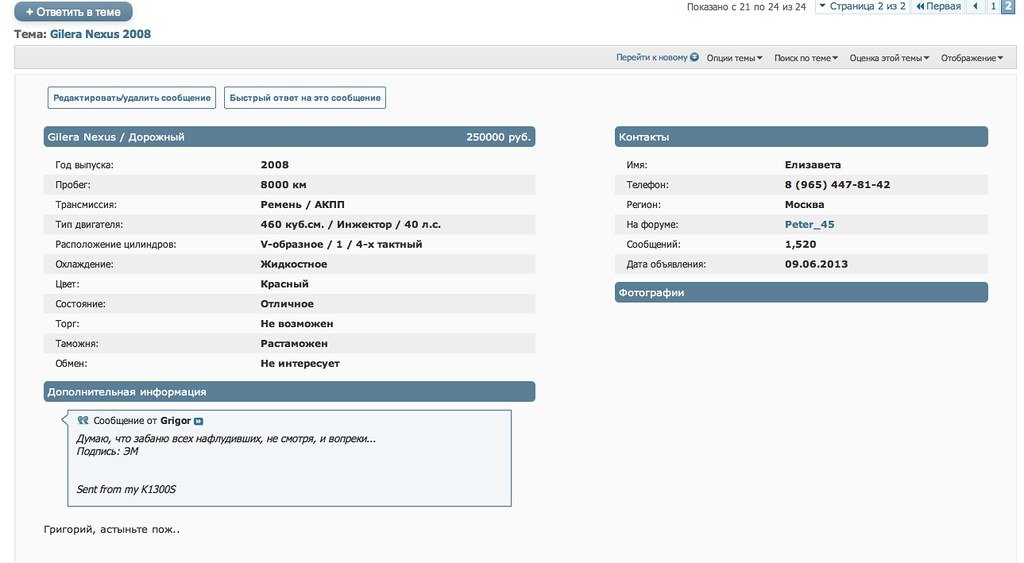Click the Показано с 21 по 24 из 24 text

[746, 7]
